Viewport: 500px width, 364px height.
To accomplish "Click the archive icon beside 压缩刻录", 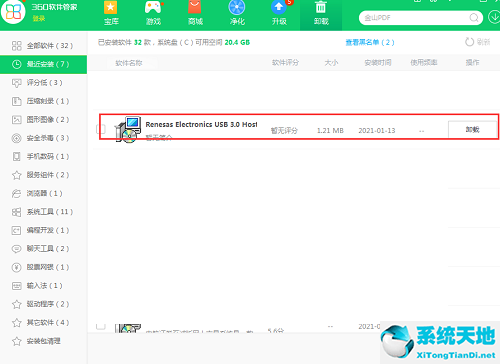I will (x=16, y=101).
